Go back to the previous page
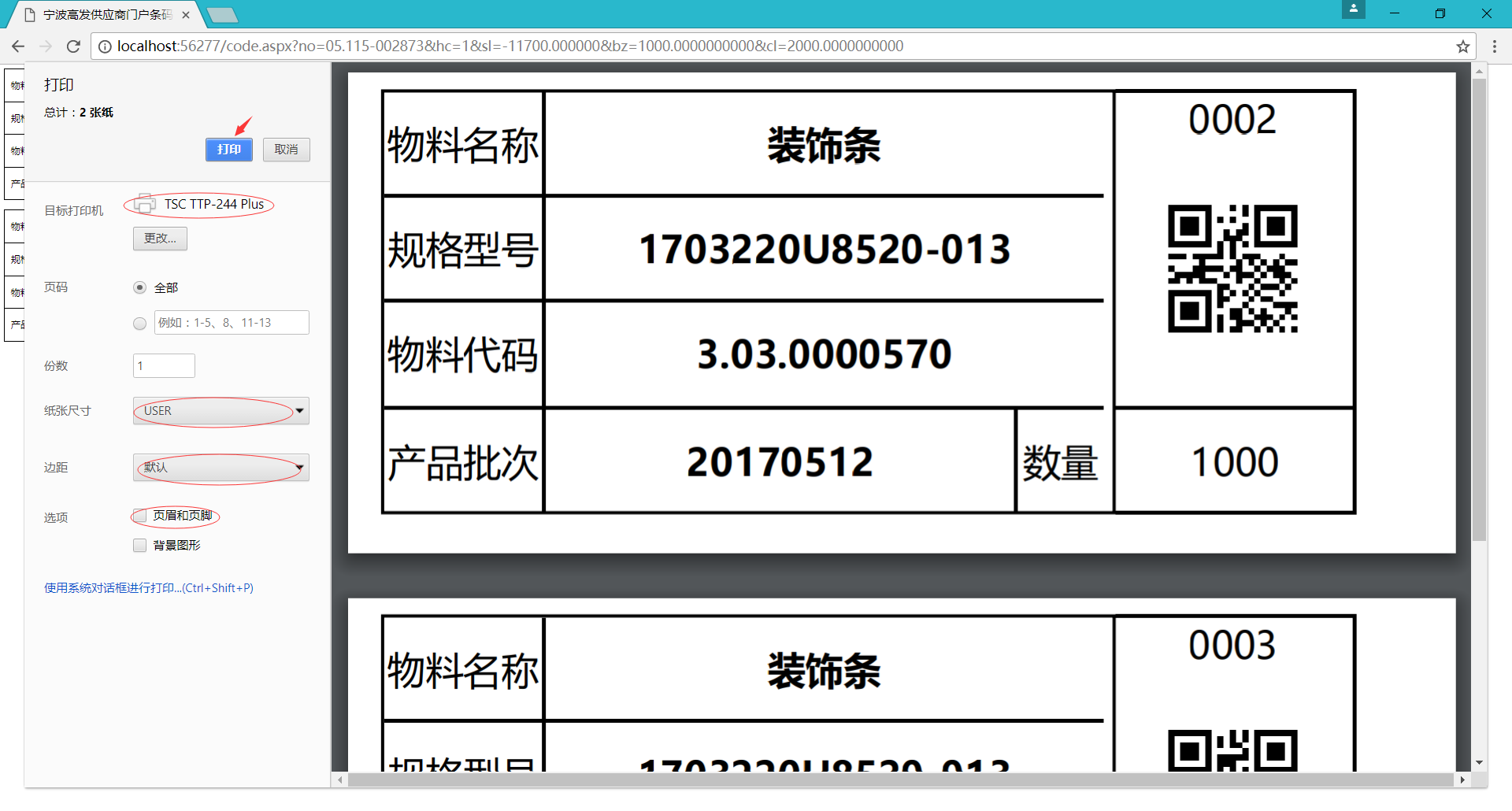Image resolution: width=1512 pixels, height=811 pixels. (18, 46)
